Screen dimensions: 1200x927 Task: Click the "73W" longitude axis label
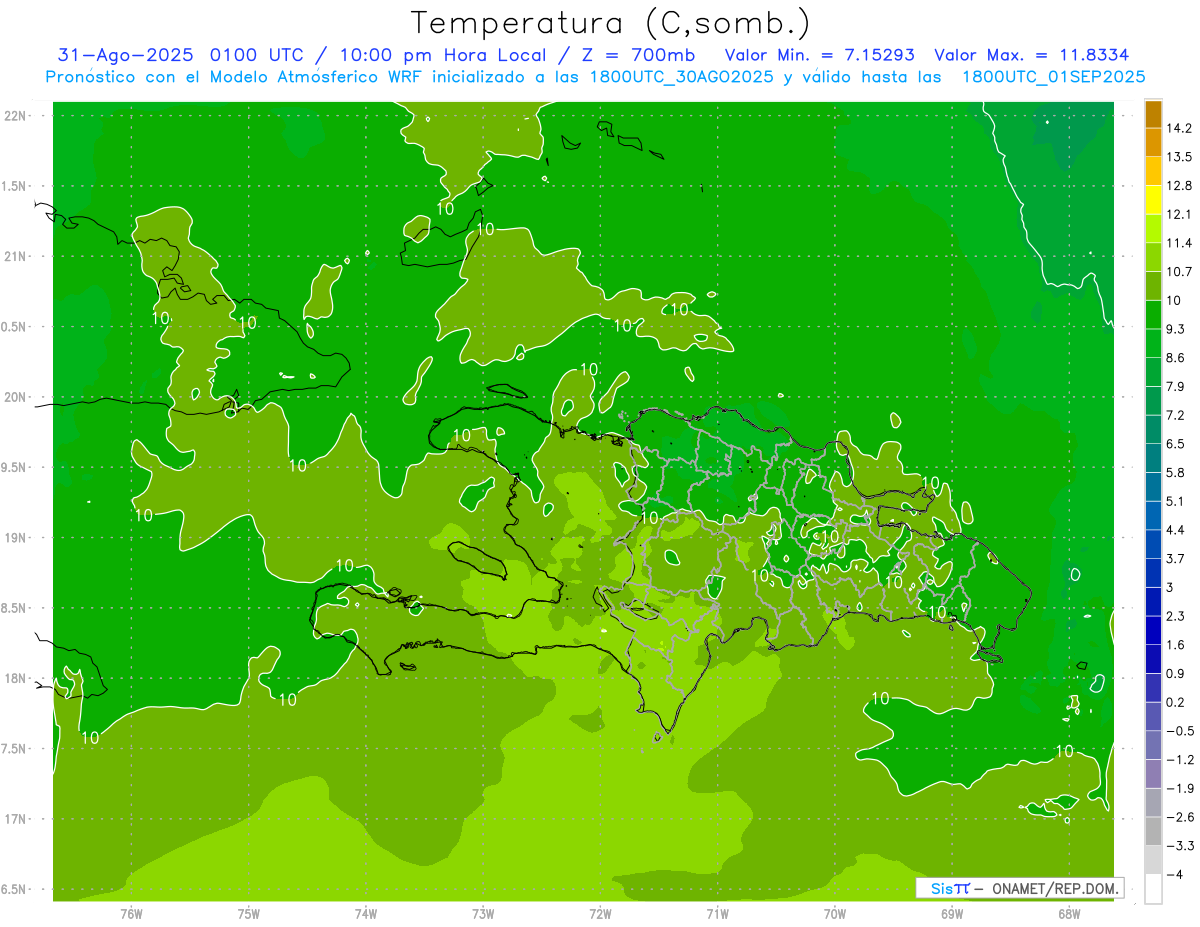click(x=483, y=913)
